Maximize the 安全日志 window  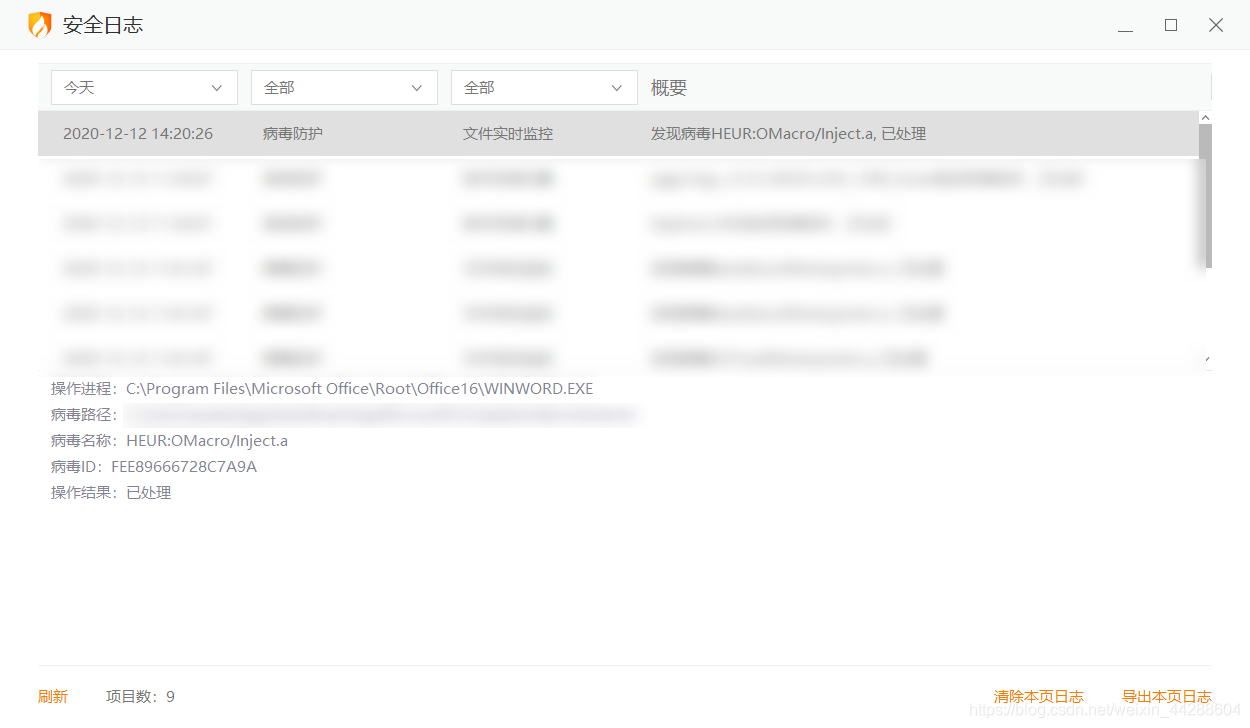pos(1171,26)
